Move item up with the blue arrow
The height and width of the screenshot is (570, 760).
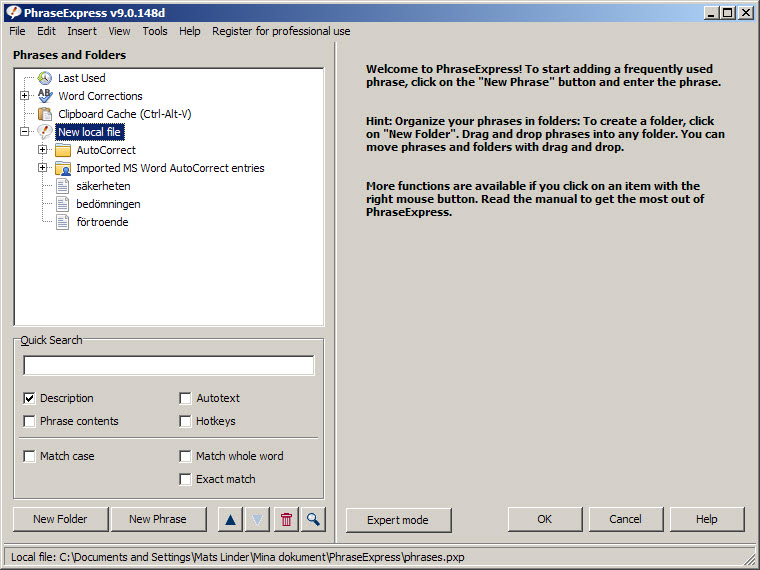(x=230, y=520)
